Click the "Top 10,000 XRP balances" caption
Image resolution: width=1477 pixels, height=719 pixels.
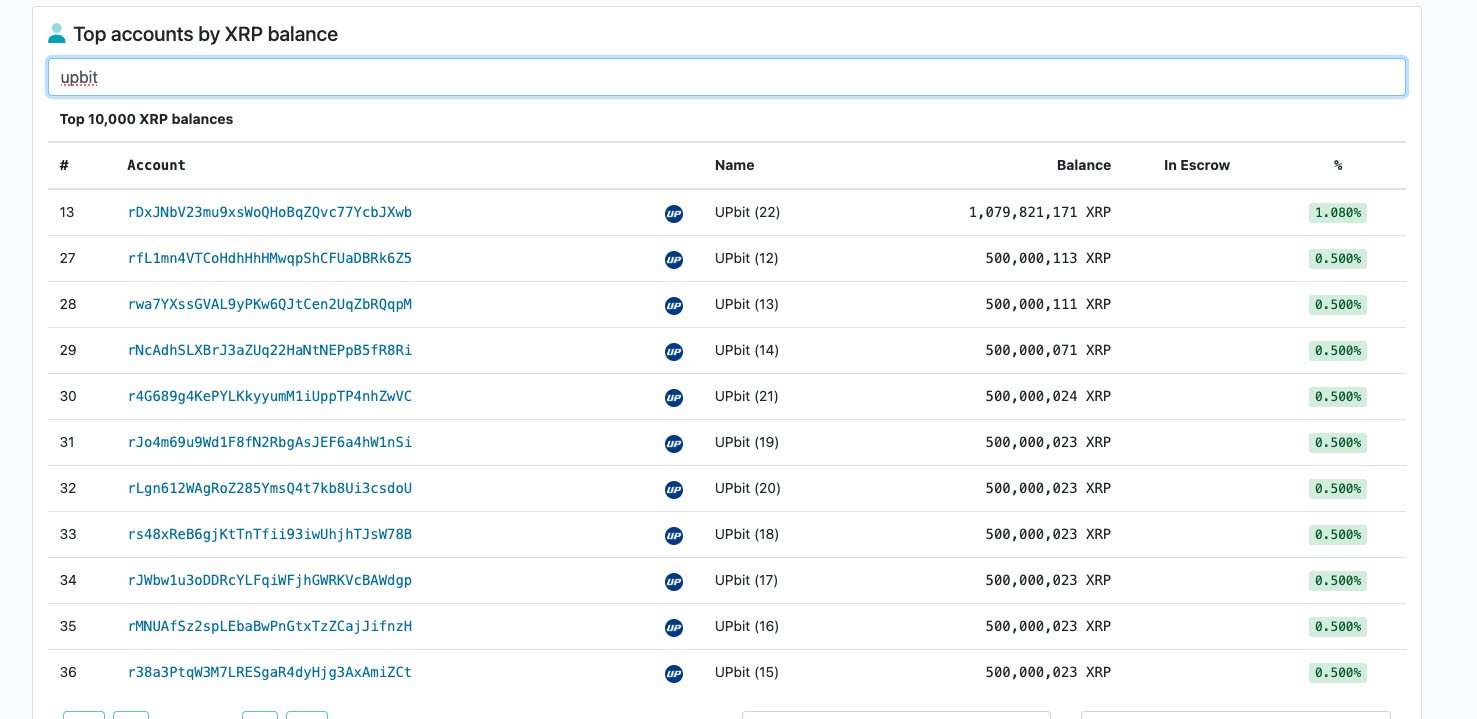(146, 119)
